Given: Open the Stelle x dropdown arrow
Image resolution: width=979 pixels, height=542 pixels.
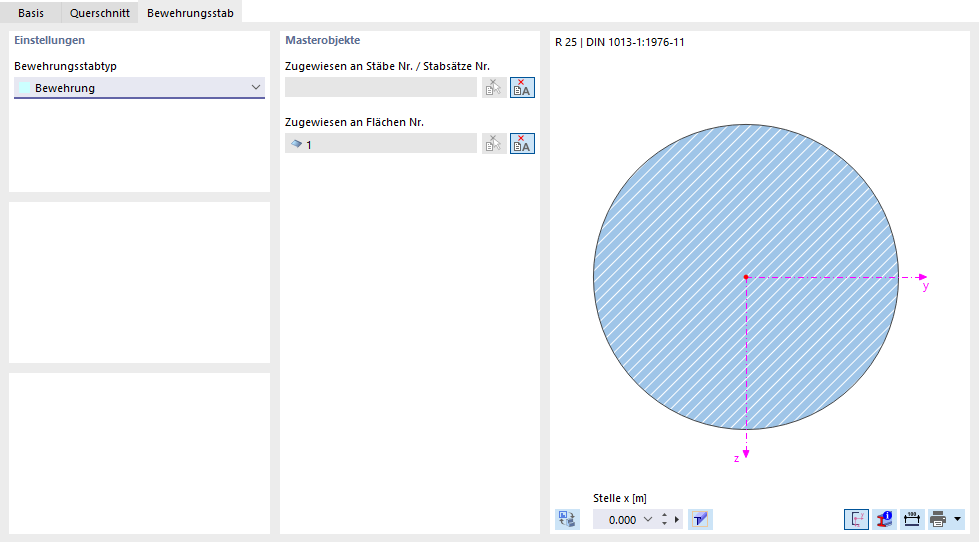Looking at the screenshot, I should [648, 520].
